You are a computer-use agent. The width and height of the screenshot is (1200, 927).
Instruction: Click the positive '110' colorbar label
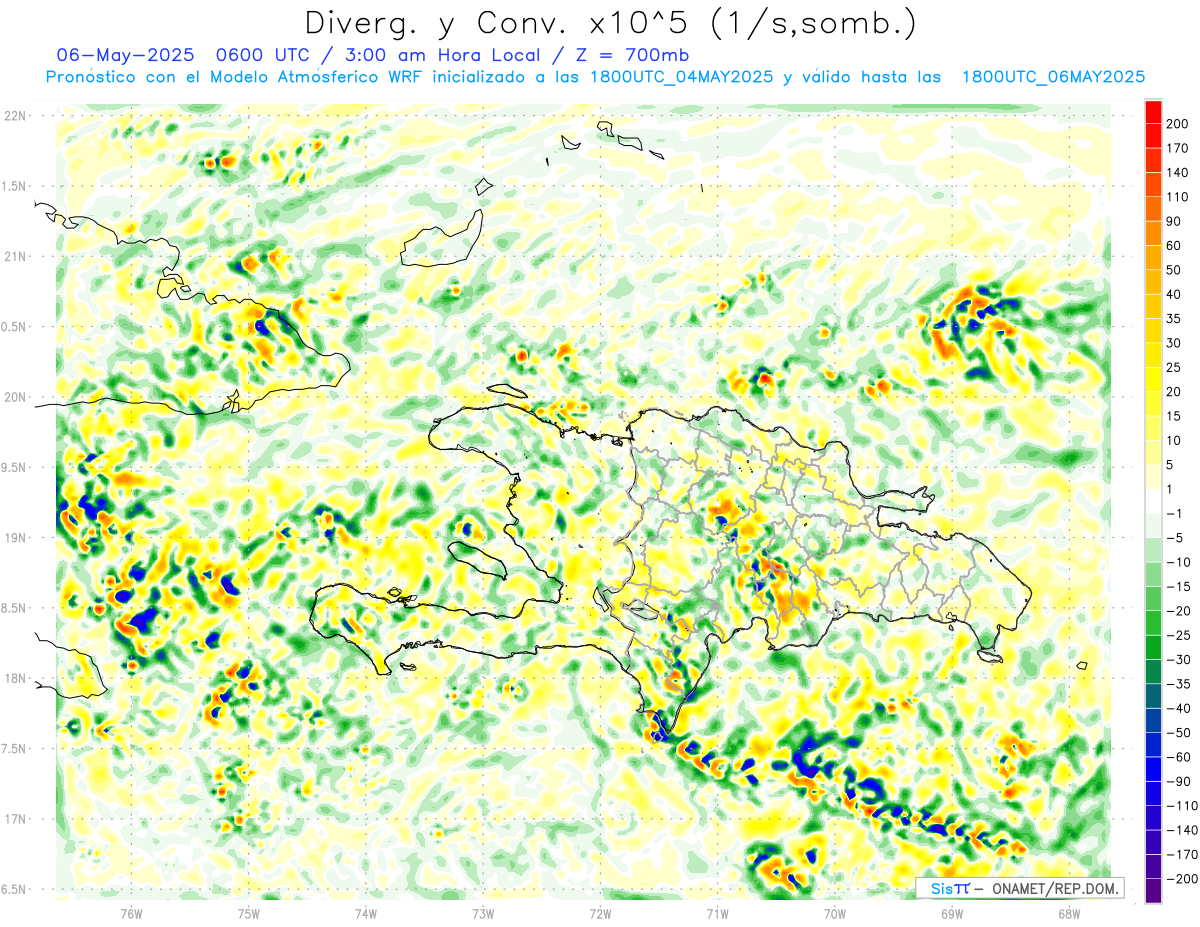click(1178, 197)
